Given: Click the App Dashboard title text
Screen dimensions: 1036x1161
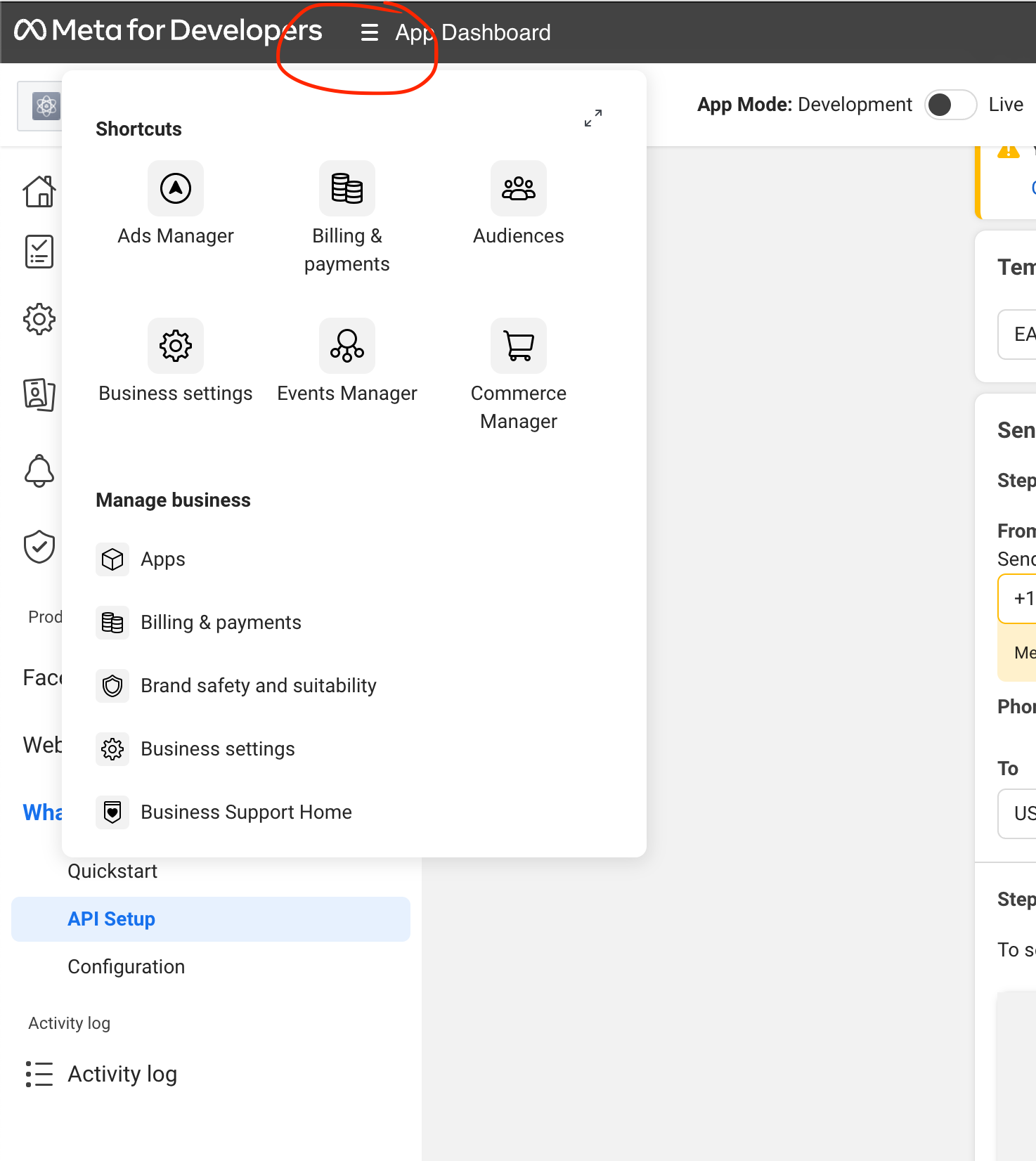Looking at the screenshot, I should tap(473, 32).
